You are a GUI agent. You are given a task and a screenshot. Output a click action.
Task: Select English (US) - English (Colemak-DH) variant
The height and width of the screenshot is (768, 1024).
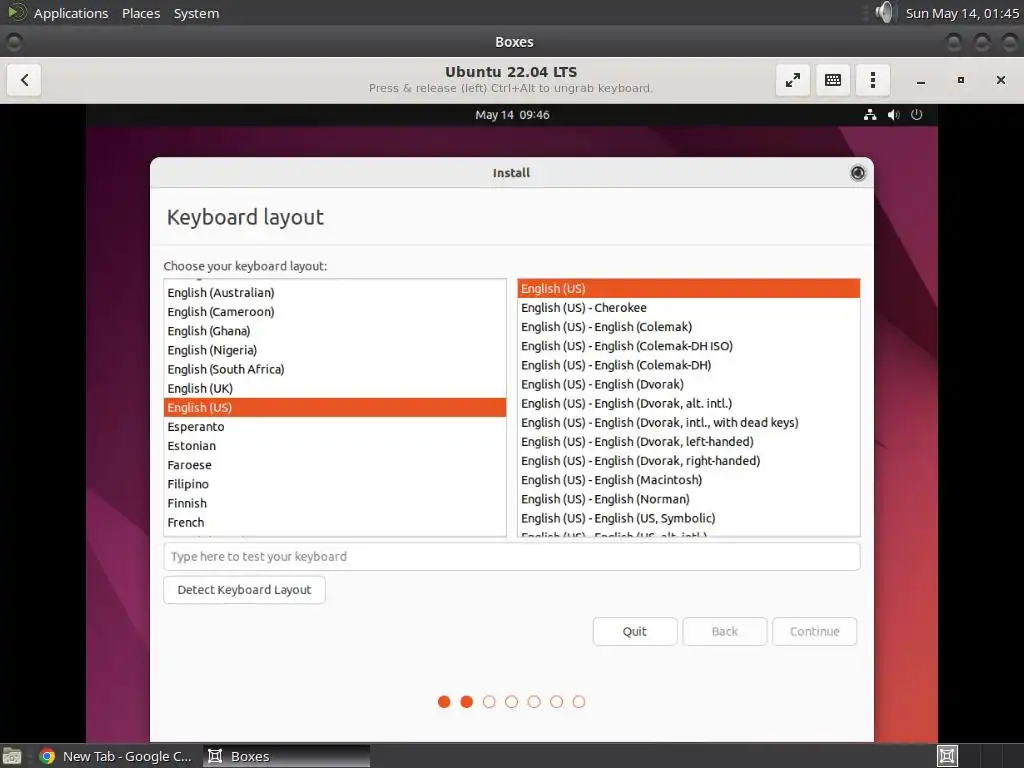click(688, 365)
